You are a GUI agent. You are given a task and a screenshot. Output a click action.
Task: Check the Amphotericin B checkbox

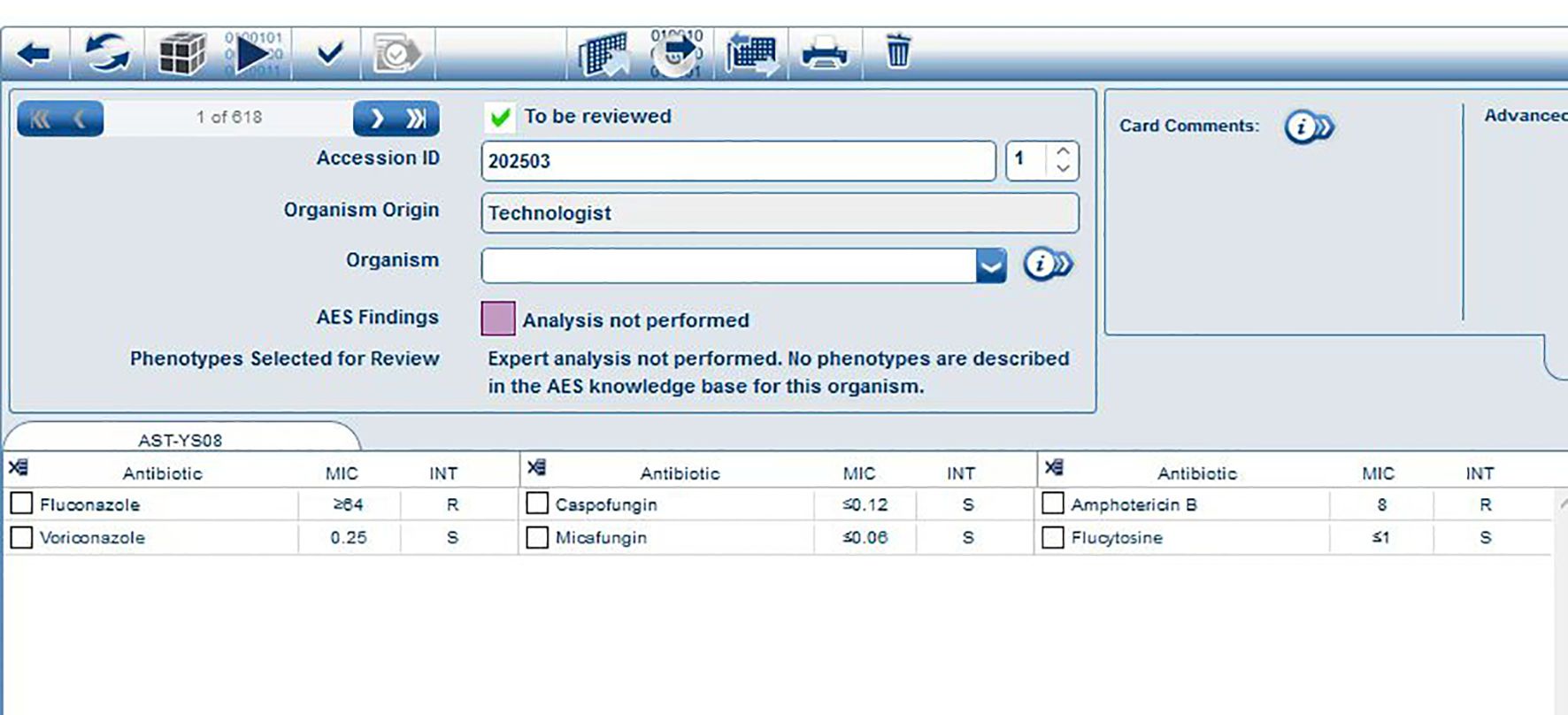1053,504
